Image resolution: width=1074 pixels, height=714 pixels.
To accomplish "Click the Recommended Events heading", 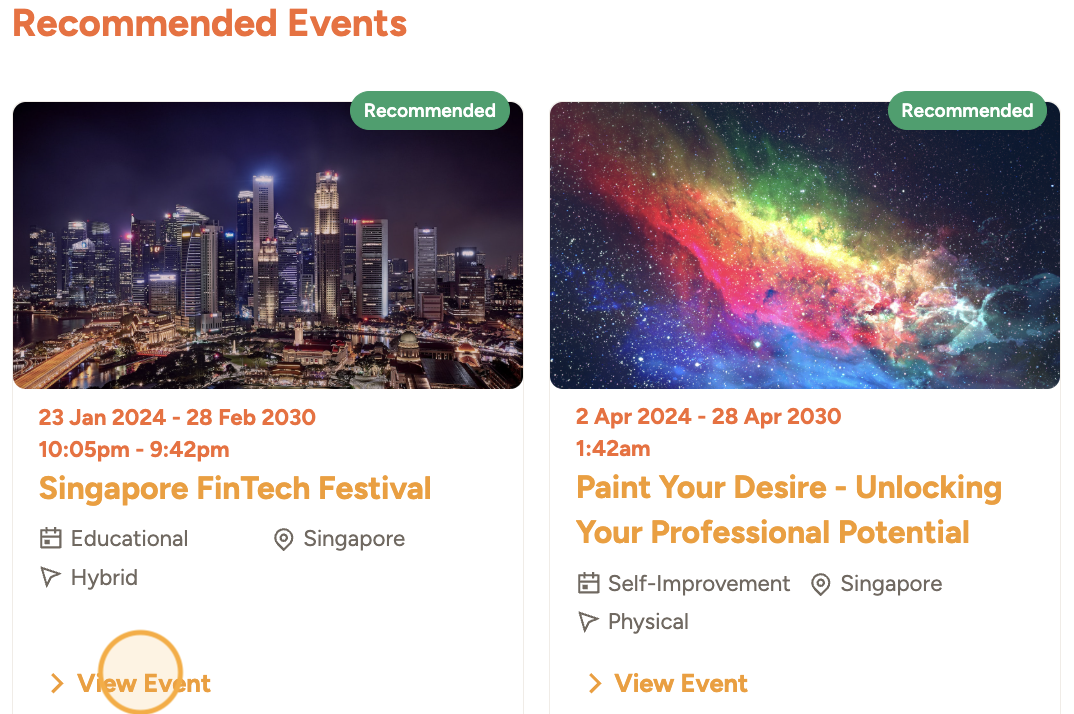I will click(x=209, y=23).
